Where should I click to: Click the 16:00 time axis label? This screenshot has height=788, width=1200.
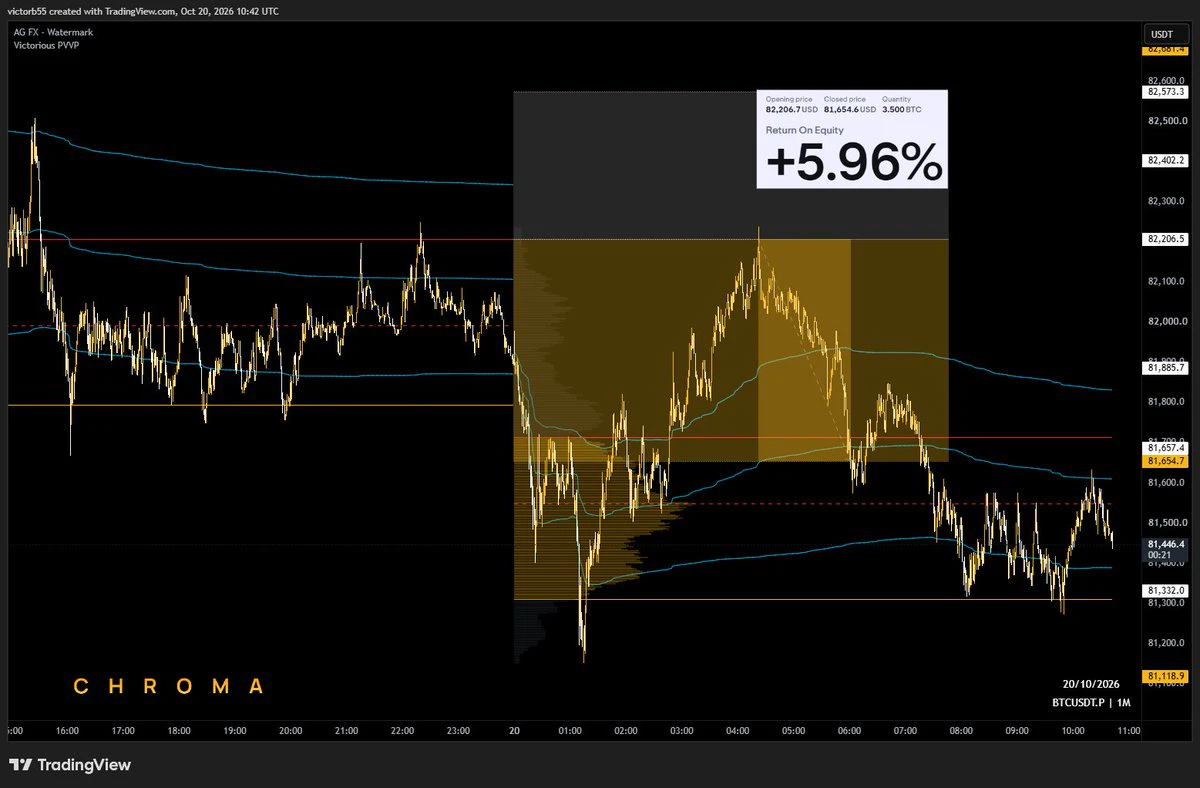(x=67, y=731)
